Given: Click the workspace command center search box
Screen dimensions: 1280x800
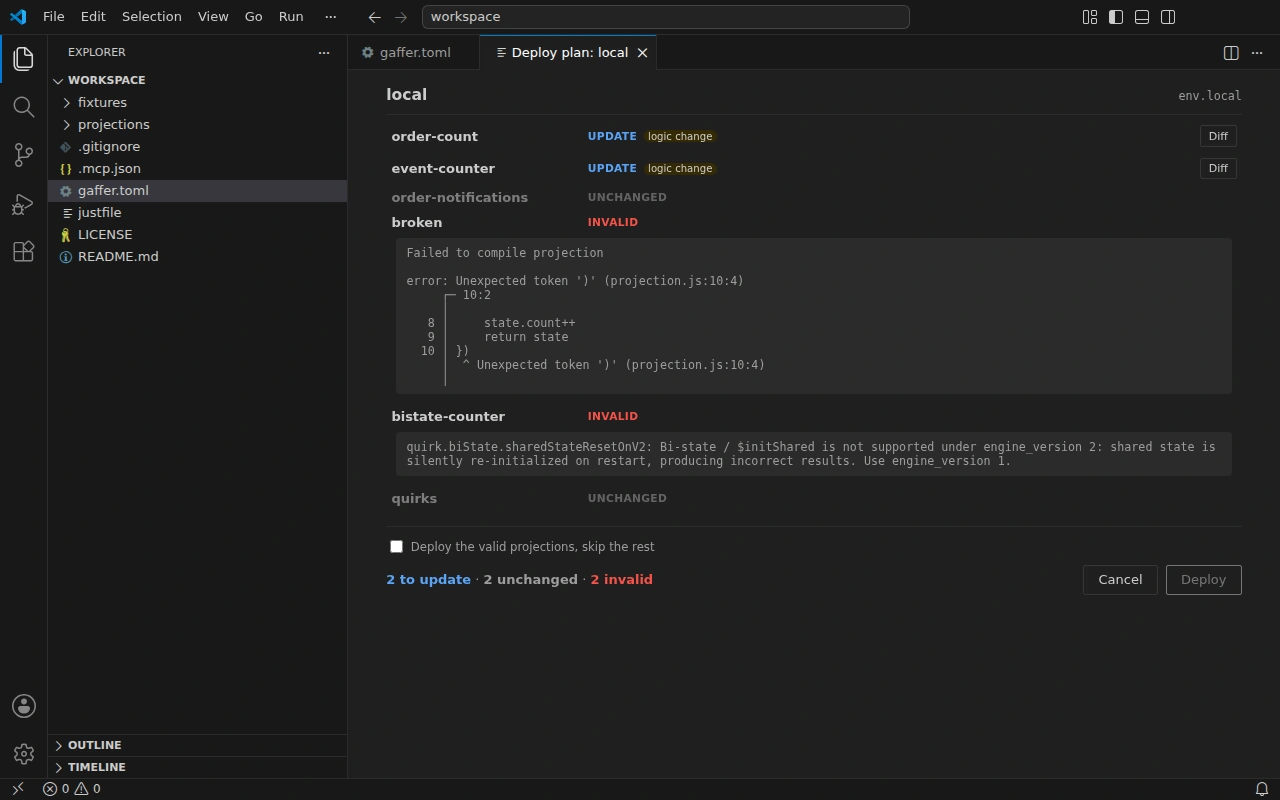Looking at the screenshot, I should (x=665, y=17).
